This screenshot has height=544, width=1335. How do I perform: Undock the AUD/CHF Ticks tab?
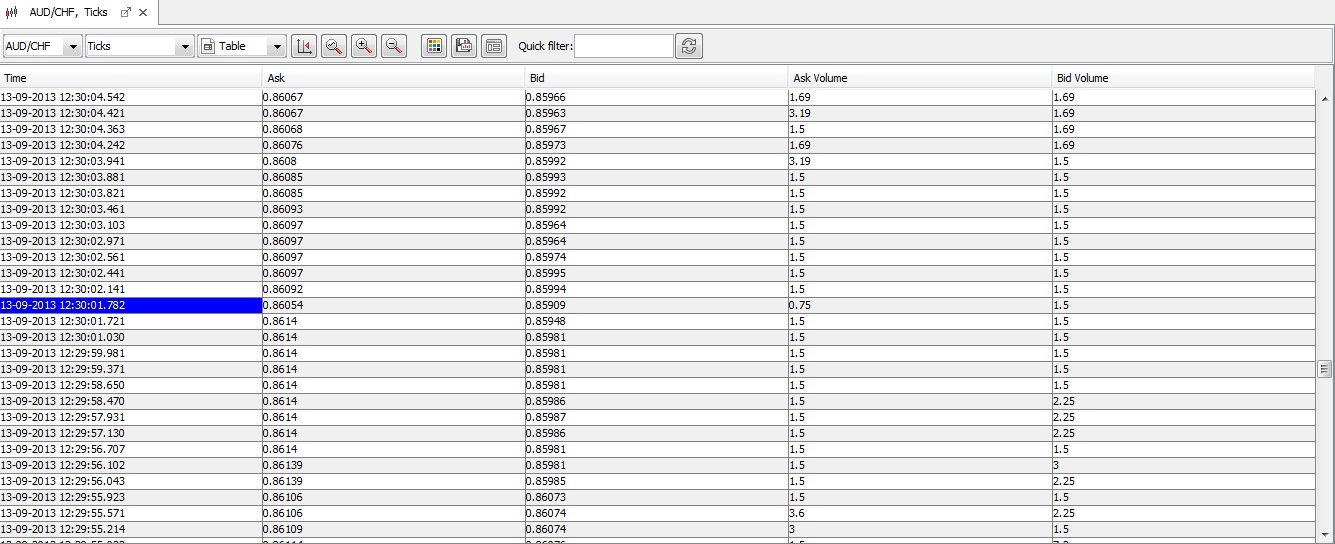pyautogui.click(x=126, y=13)
